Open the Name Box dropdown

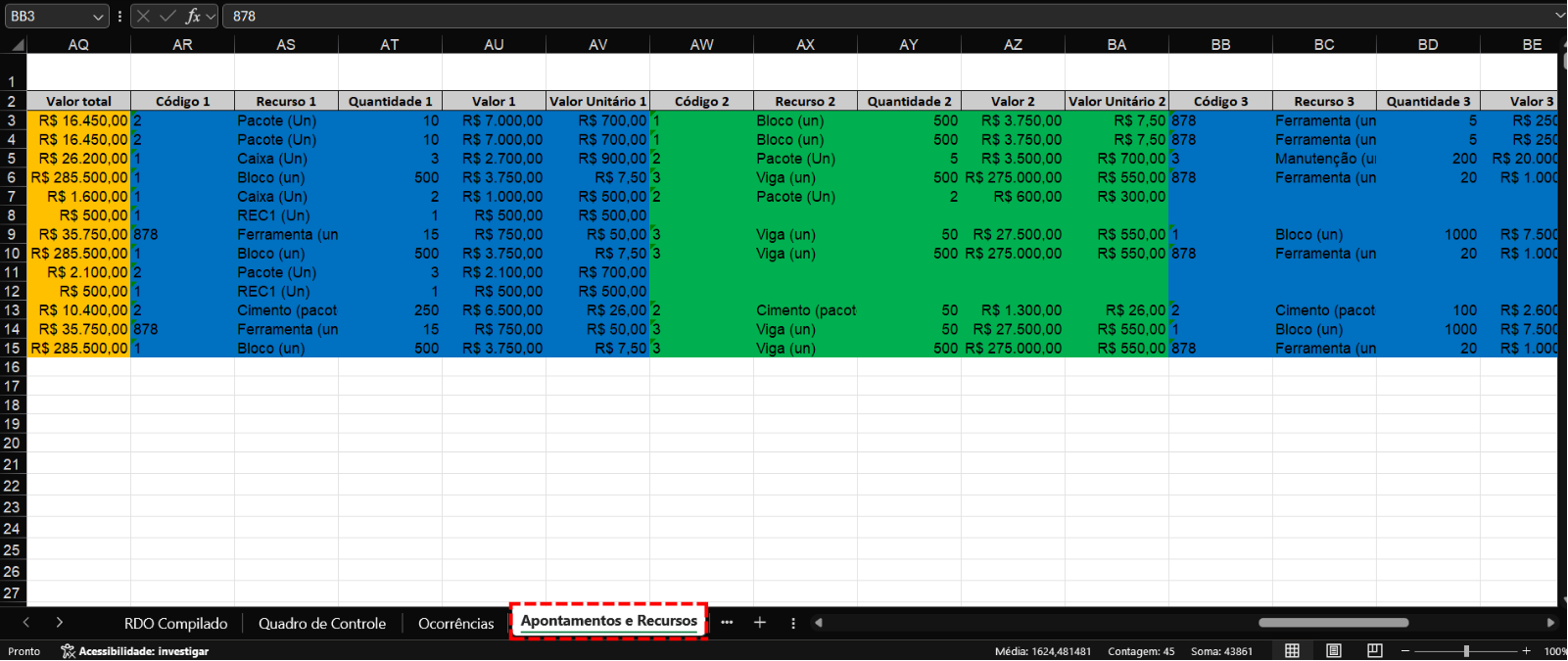98,17
